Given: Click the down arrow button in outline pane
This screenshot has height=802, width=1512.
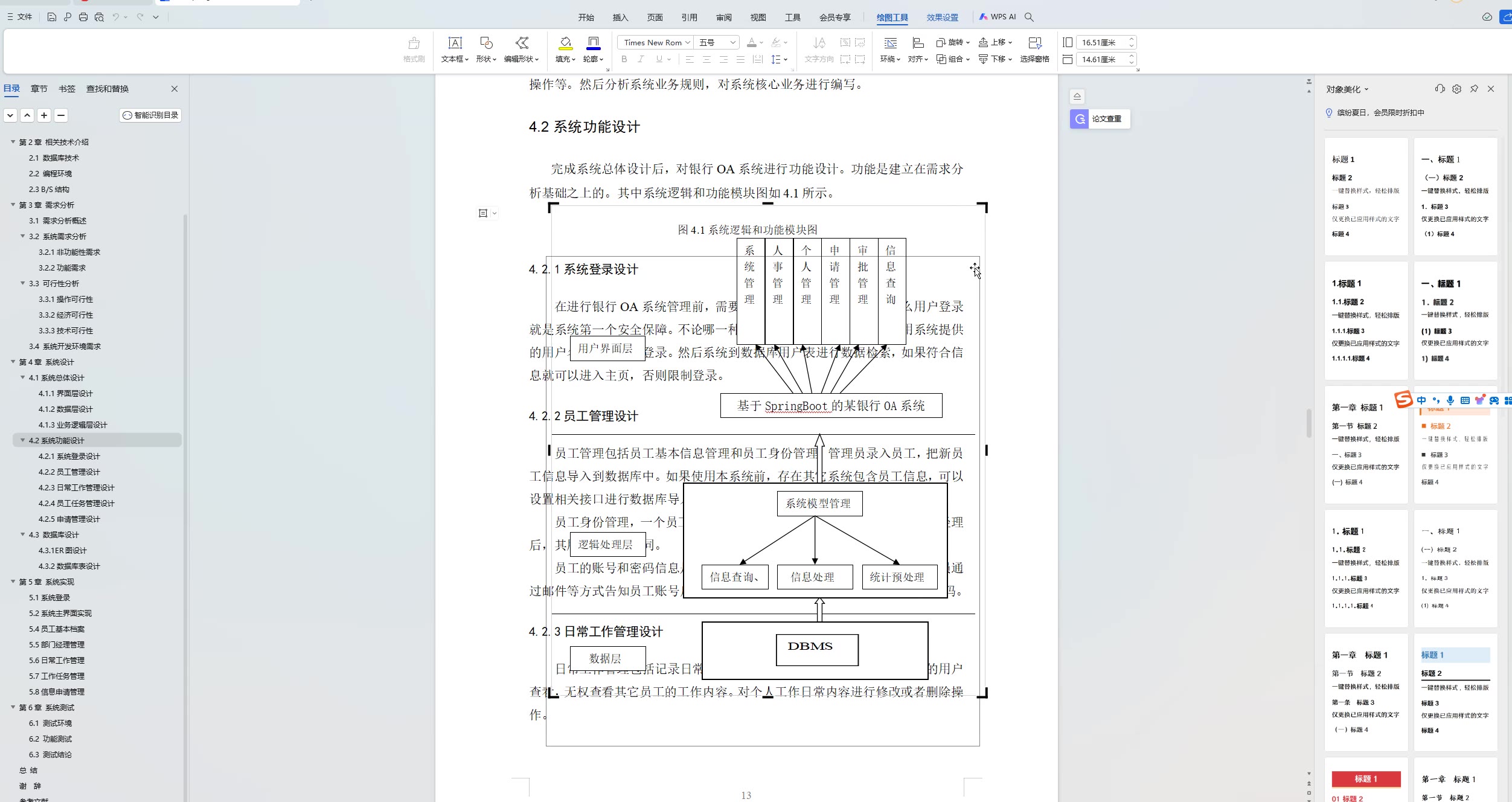Looking at the screenshot, I should pyautogui.click(x=10, y=115).
